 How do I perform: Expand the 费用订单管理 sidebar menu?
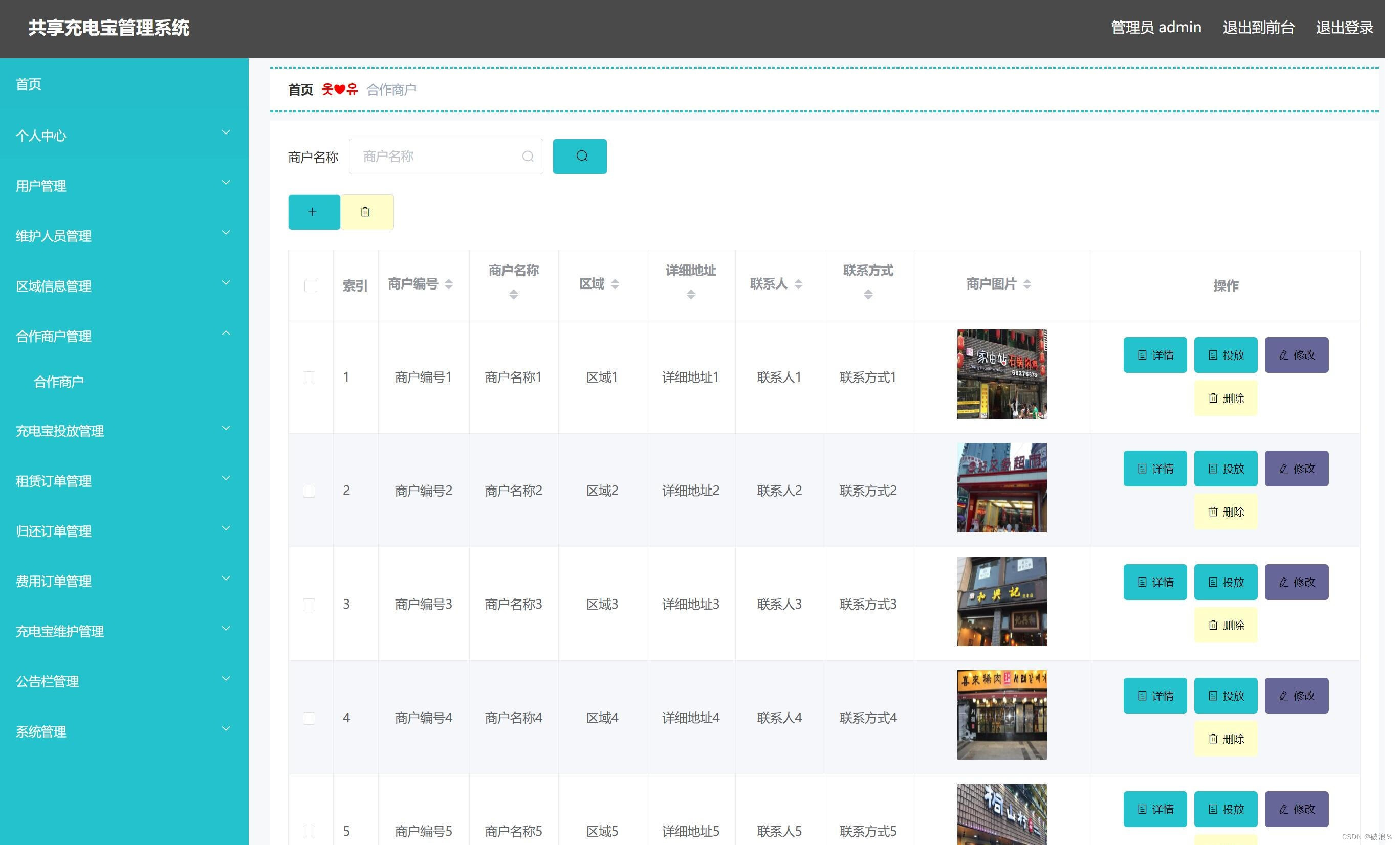(x=124, y=581)
